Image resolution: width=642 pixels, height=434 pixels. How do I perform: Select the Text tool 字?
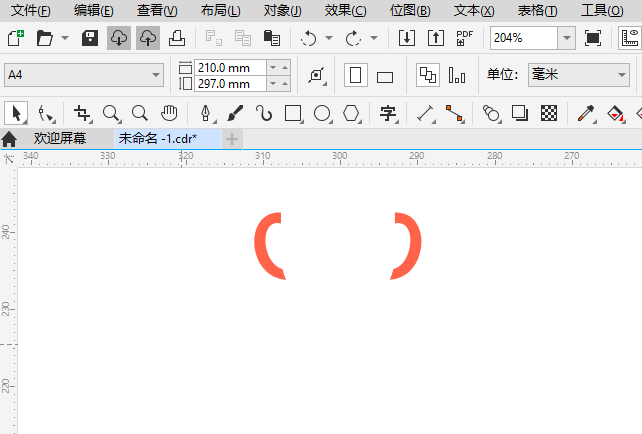coord(389,113)
